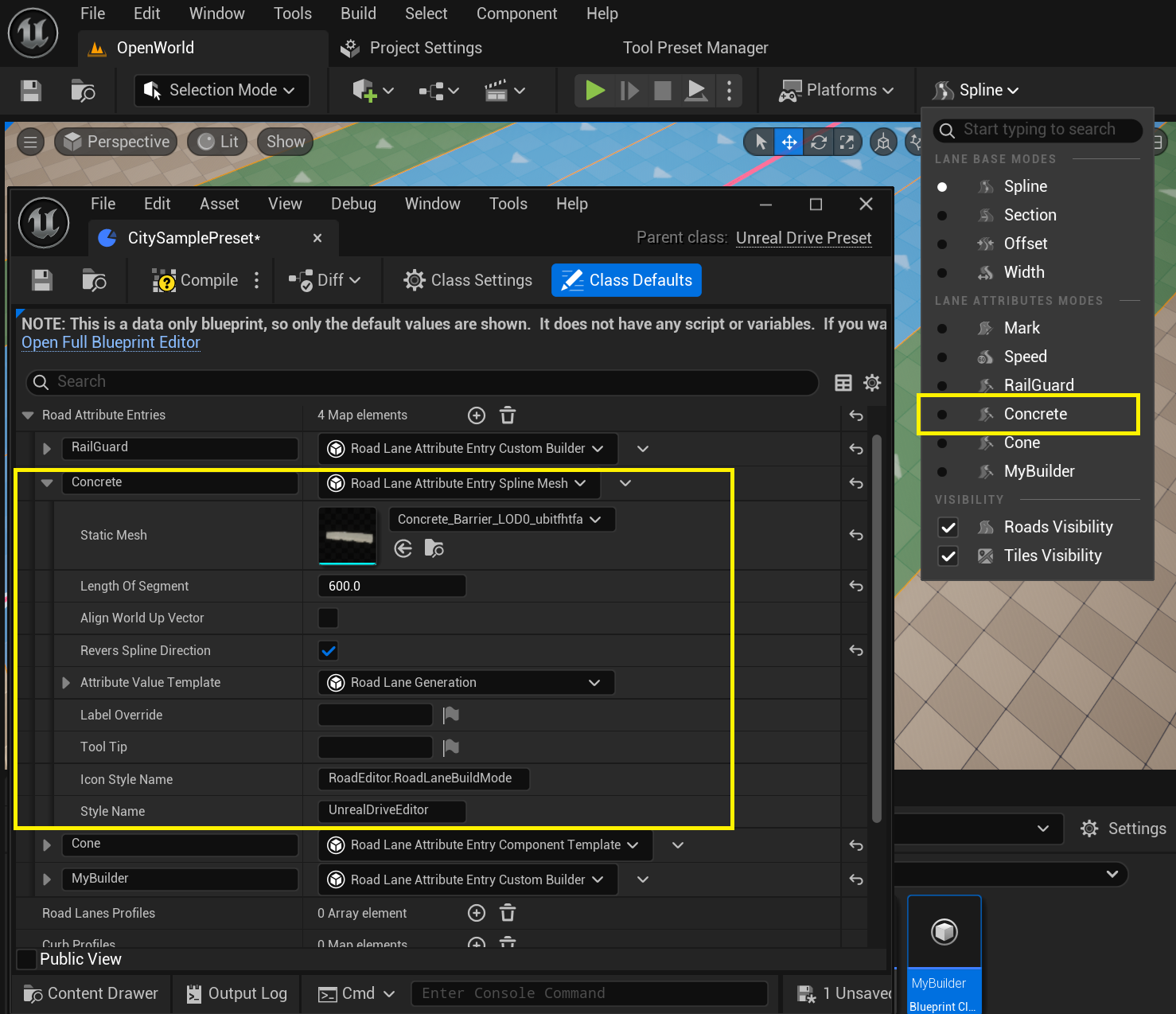This screenshot has width=1176, height=1014.
Task: Open the Road Lane Generation dropdown
Action: point(466,683)
